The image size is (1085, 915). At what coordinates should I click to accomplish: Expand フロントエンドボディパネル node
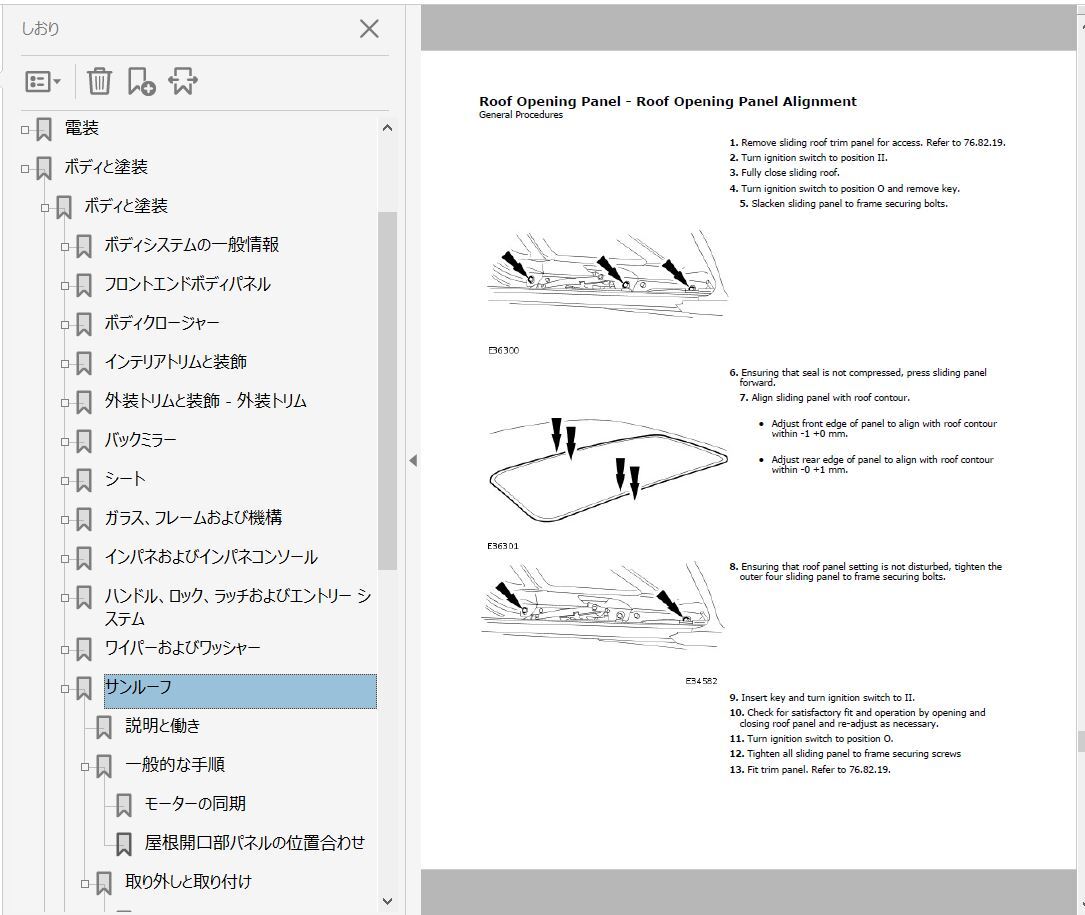click(65, 285)
